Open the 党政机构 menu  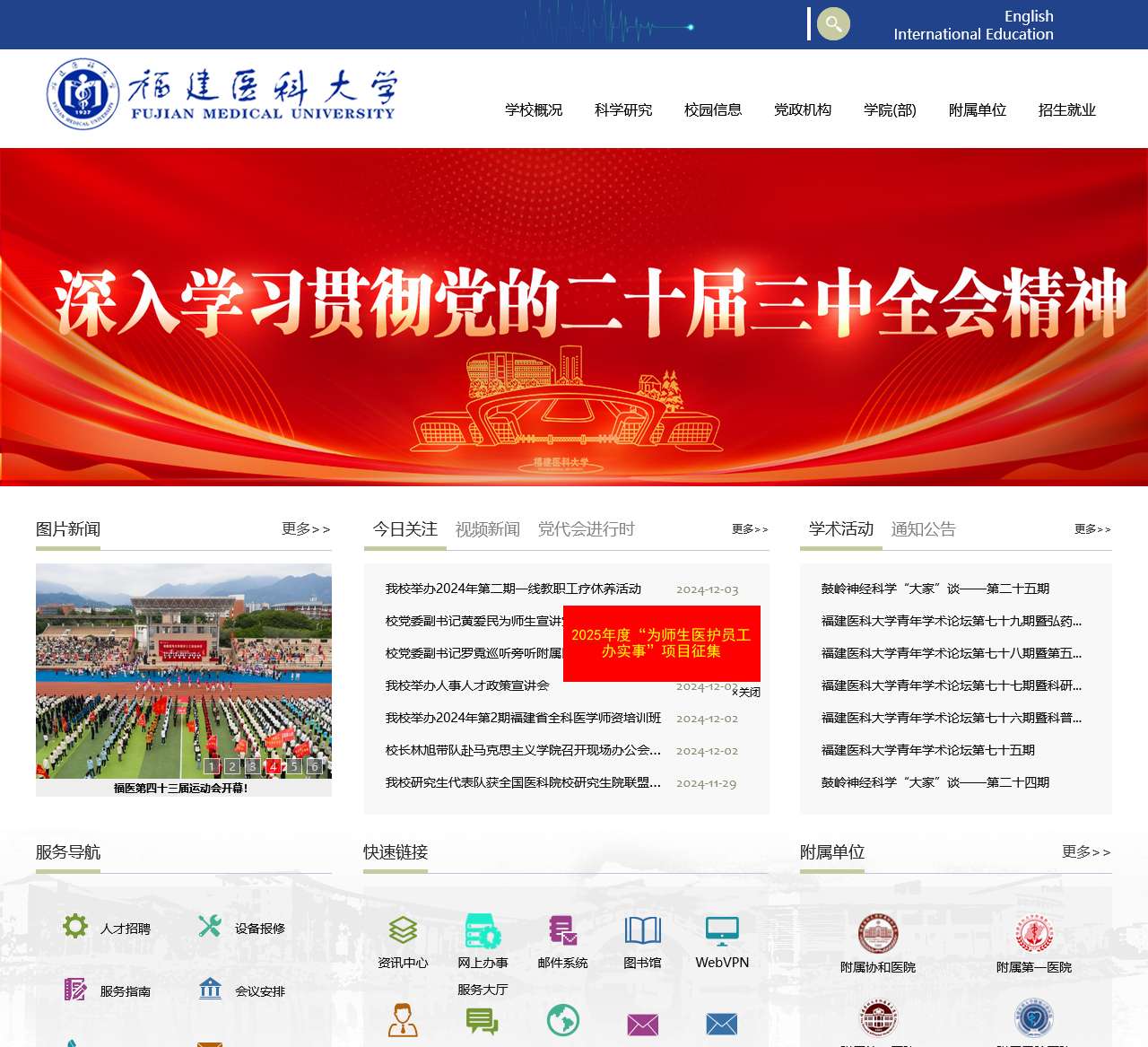tap(803, 110)
